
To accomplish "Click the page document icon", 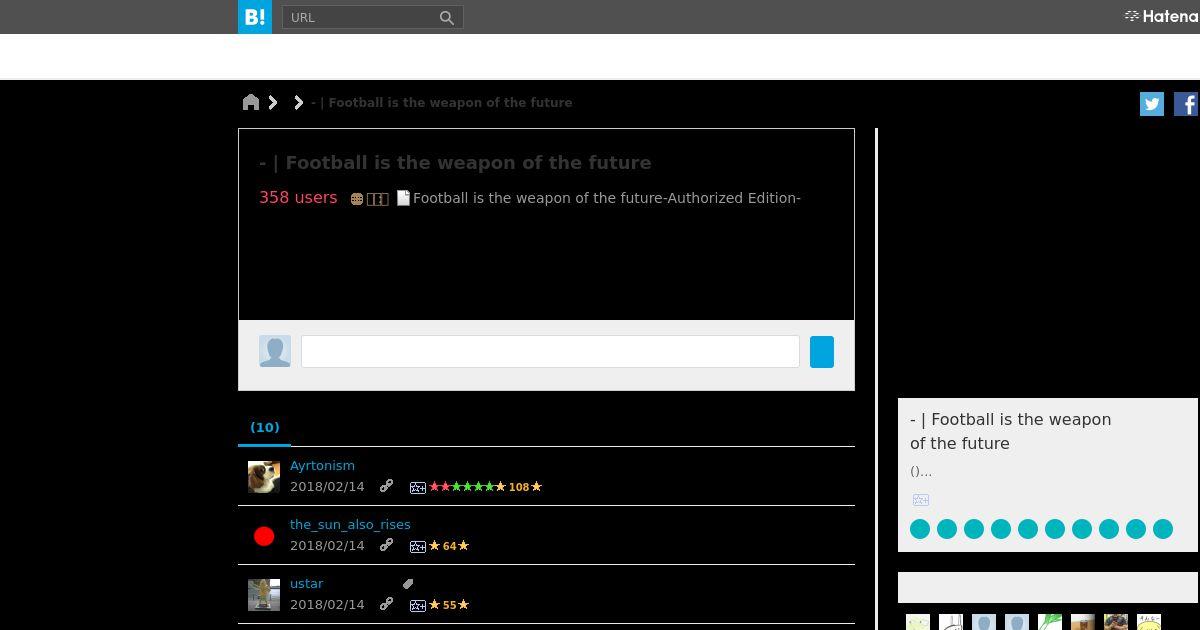I will (x=403, y=198).
